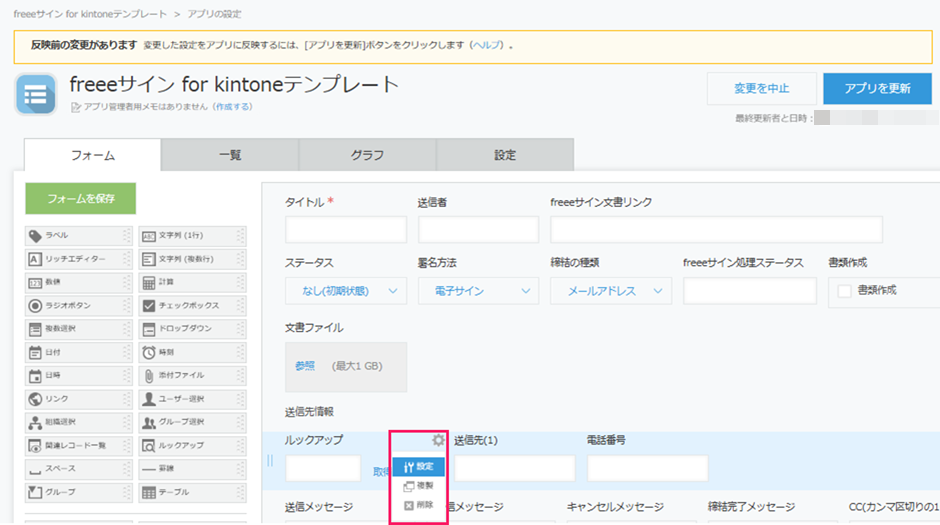The width and height of the screenshot is (940, 525).
Task: Select the 計算 calculator field icon
Action: (149, 282)
